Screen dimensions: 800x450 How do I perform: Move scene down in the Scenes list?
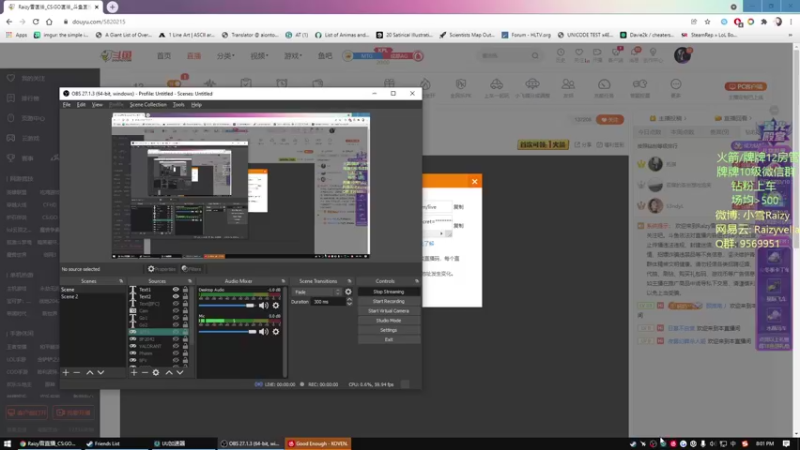click(101, 372)
